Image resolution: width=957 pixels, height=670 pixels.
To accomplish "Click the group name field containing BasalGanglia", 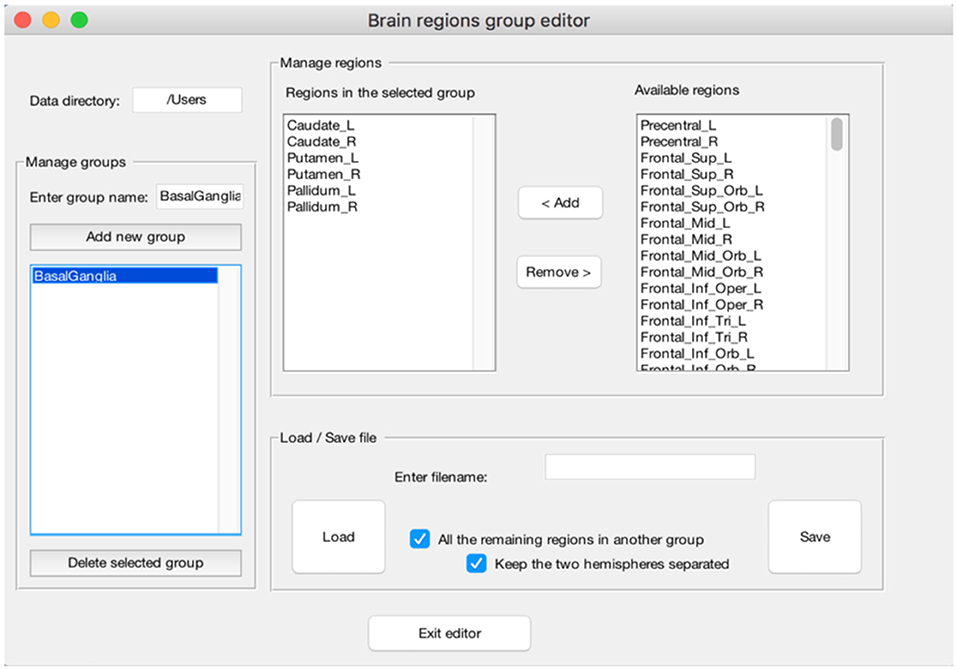I will coord(200,196).
